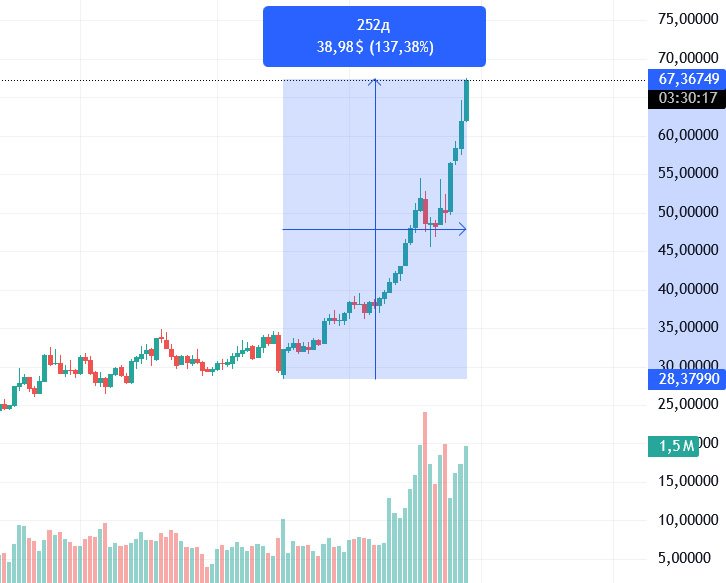Image resolution: width=726 pixels, height=583 pixels.
Task: Click the bar countdown timer 03:30:17
Action: pyautogui.click(x=689, y=98)
